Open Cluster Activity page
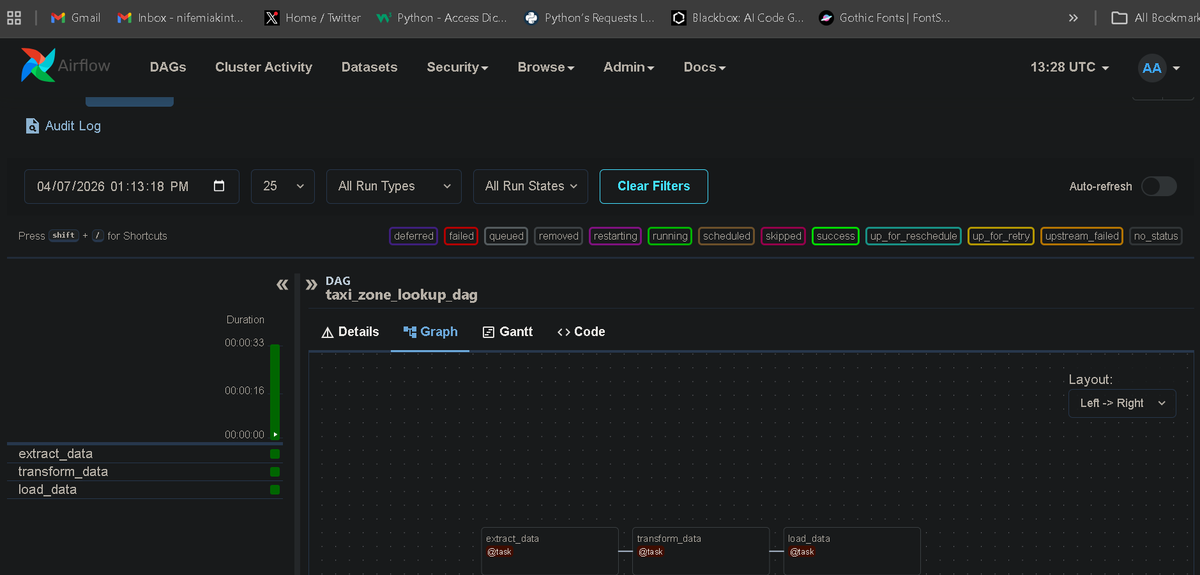The height and width of the screenshot is (575, 1200). 264,67
